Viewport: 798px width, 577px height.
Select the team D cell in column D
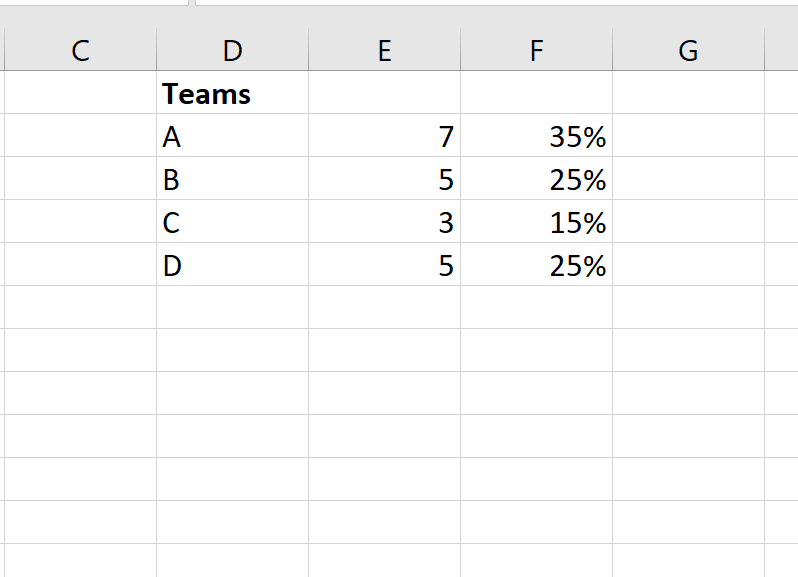pos(233,265)
